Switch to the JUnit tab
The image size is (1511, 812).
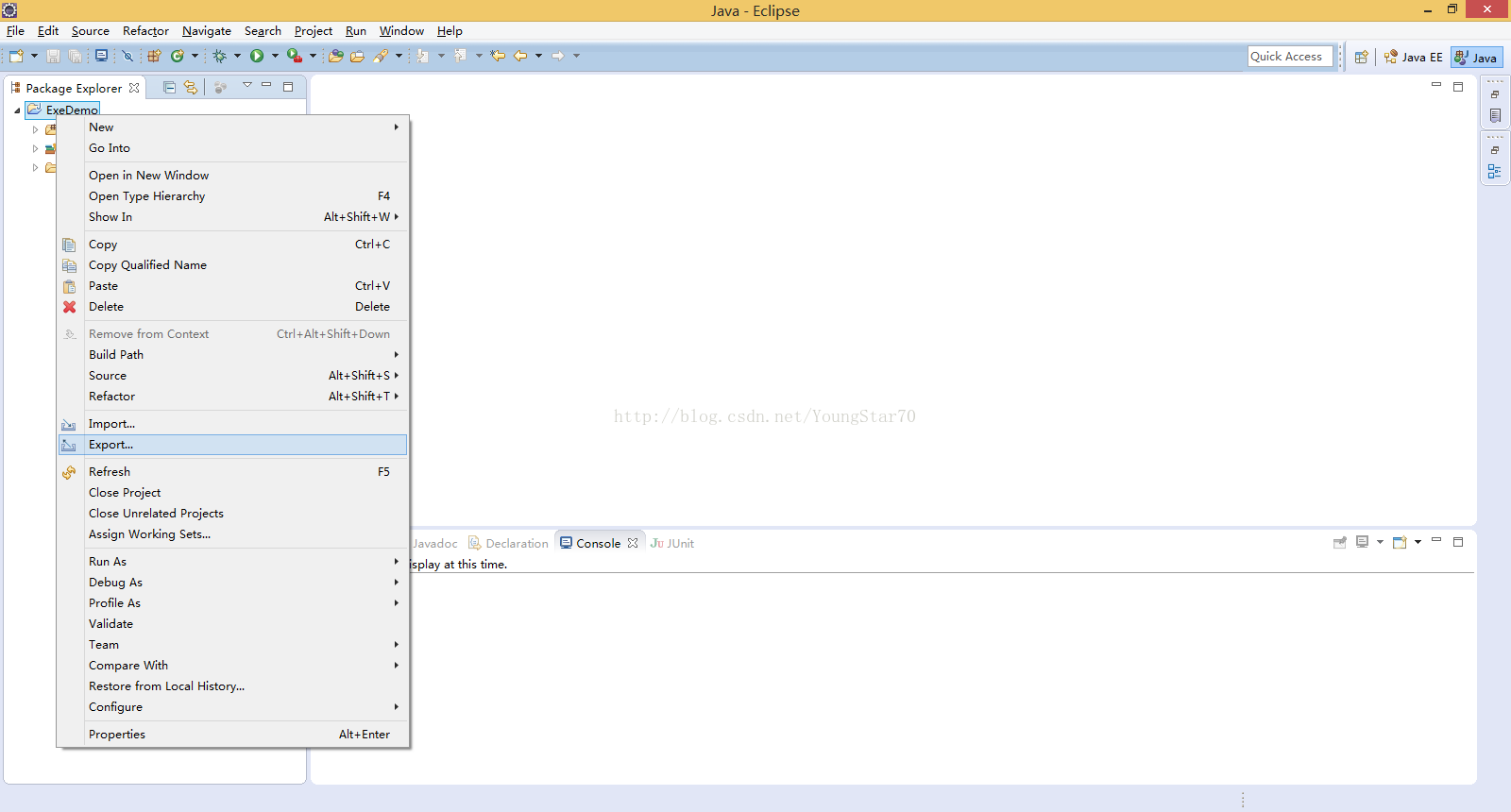coord(672,544)
